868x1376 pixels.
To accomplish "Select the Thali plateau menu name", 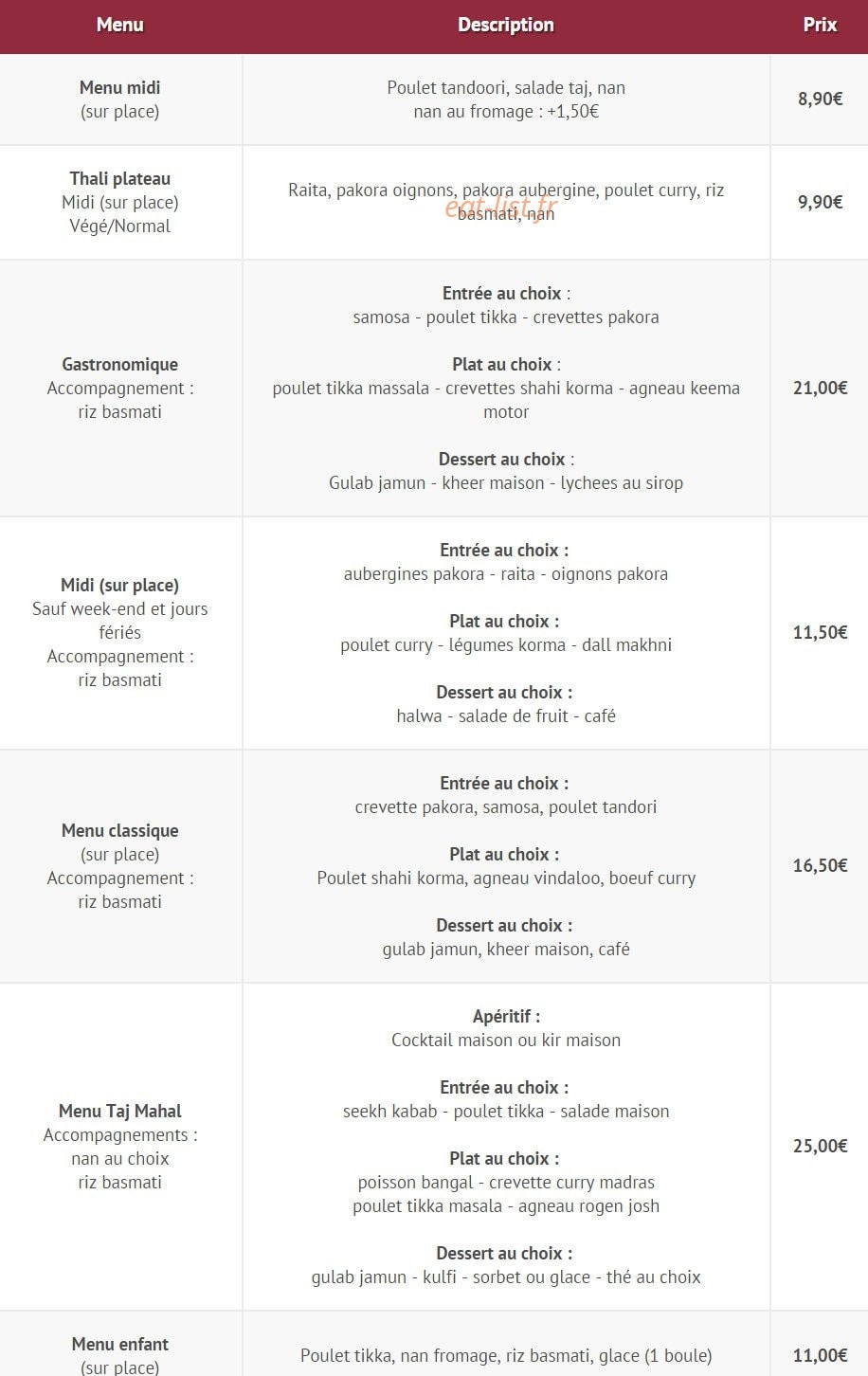I will (x=120, y=178).
